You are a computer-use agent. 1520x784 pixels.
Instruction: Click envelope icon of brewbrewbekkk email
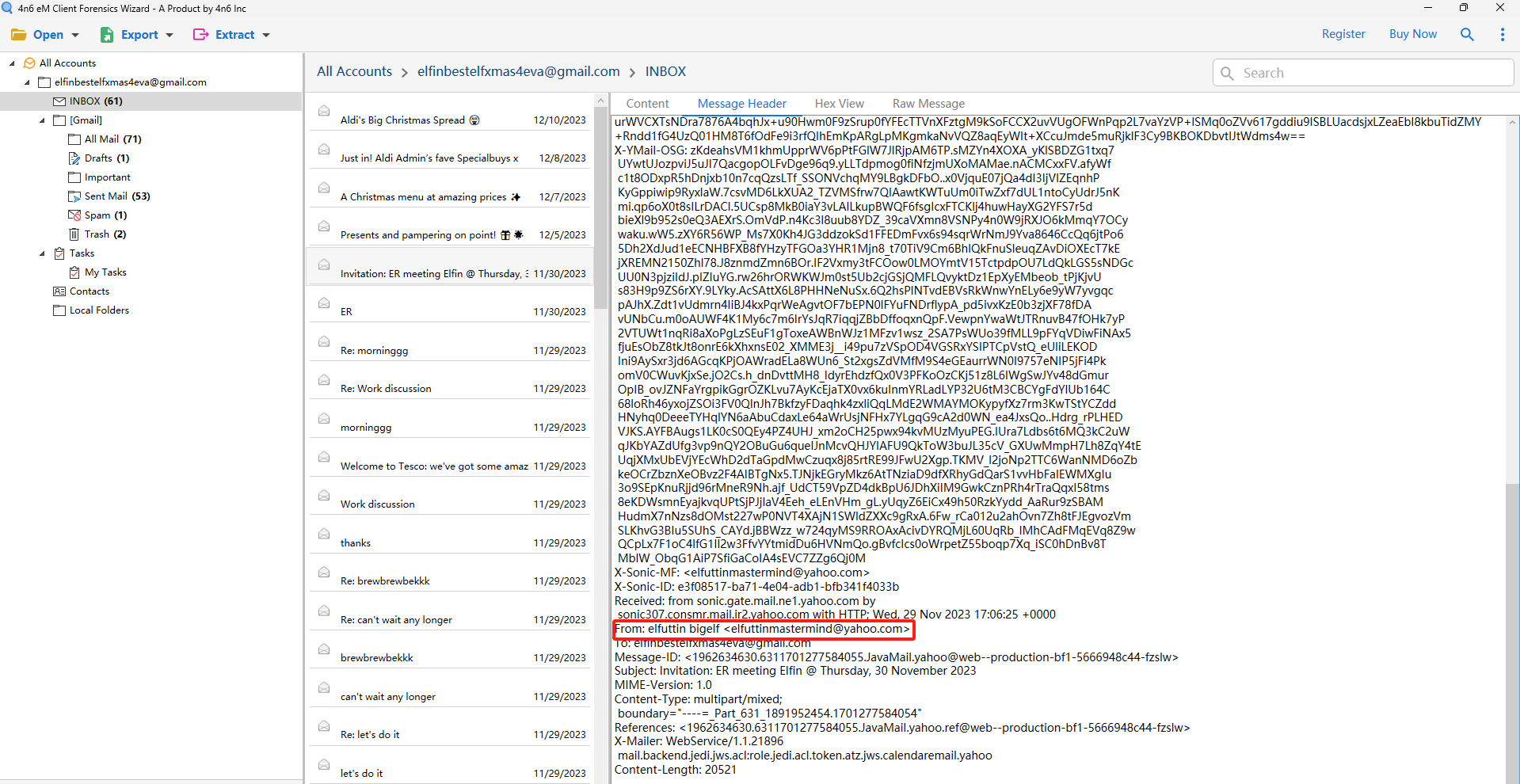click(x=324, y=648)
